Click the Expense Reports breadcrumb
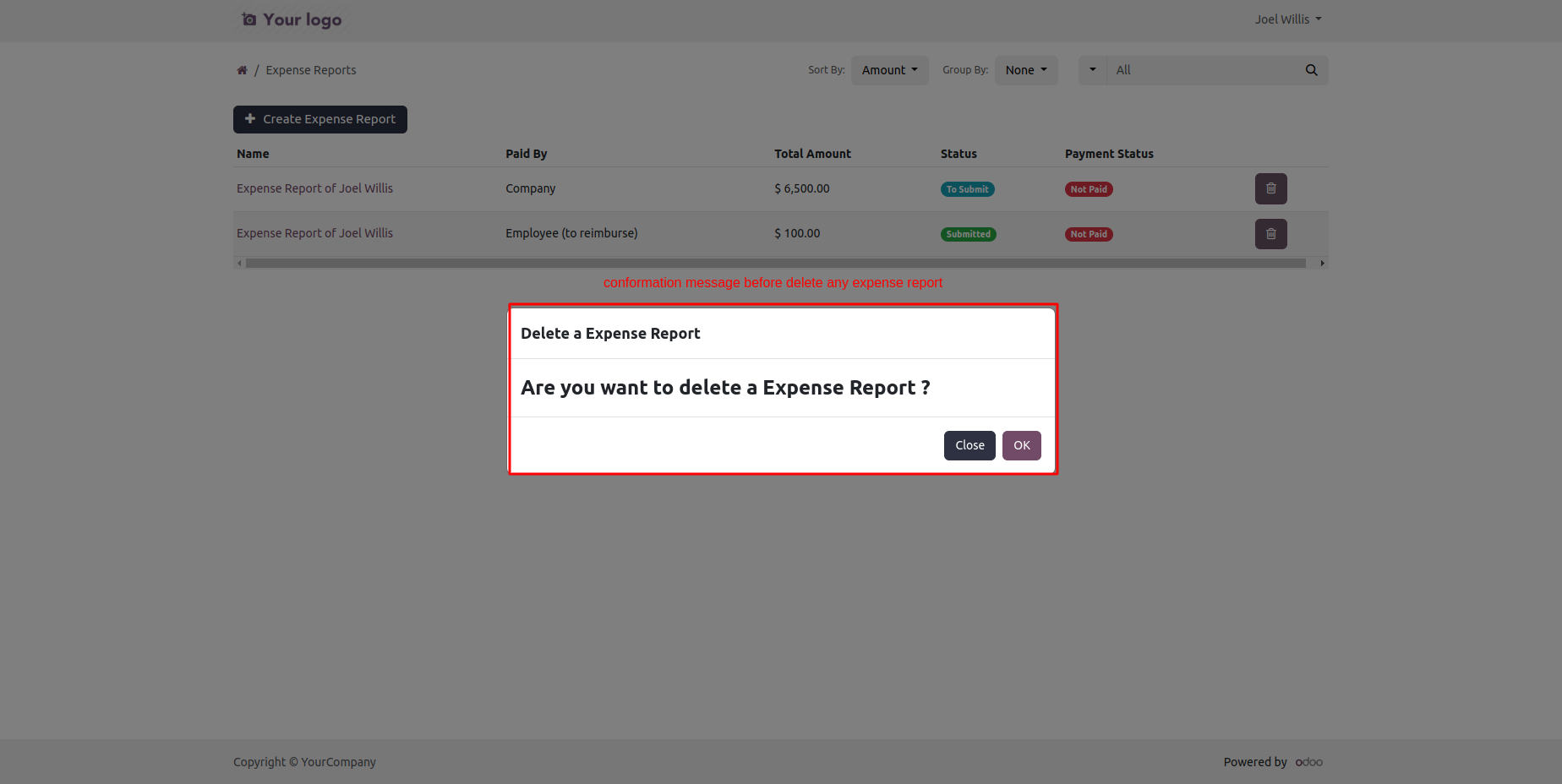The height and width of the screenshot is (784, 1562). 310,70
